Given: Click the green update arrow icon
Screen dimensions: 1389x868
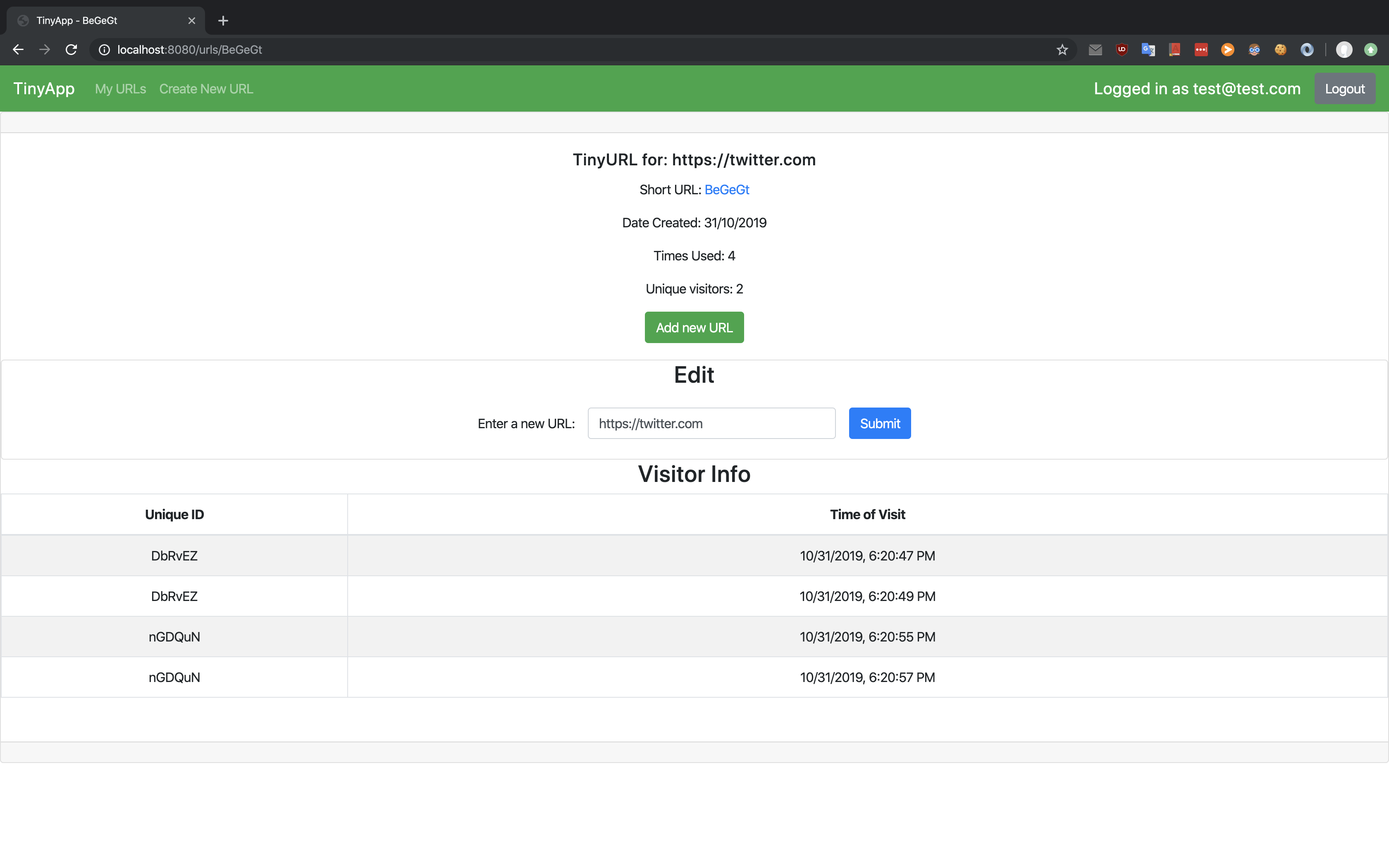Looking at the screenshot, I should (x=1371, y=50).
